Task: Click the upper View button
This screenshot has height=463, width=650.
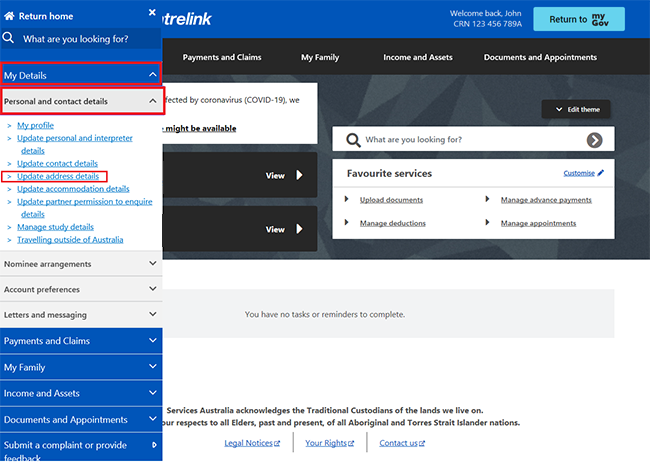Action: (x=284, y=175)
